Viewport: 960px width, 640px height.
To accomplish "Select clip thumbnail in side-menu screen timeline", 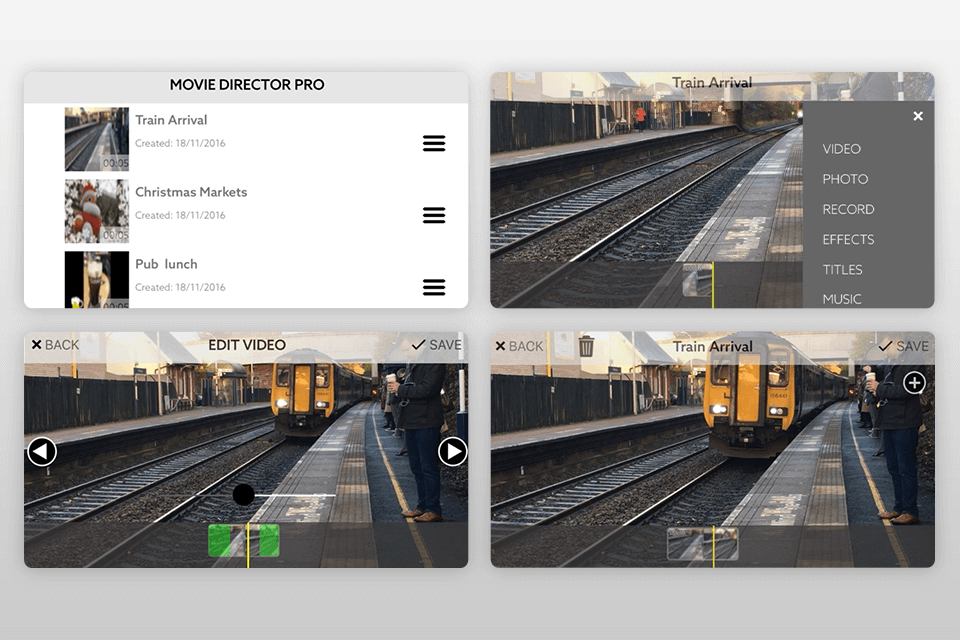I will point(697,280).
